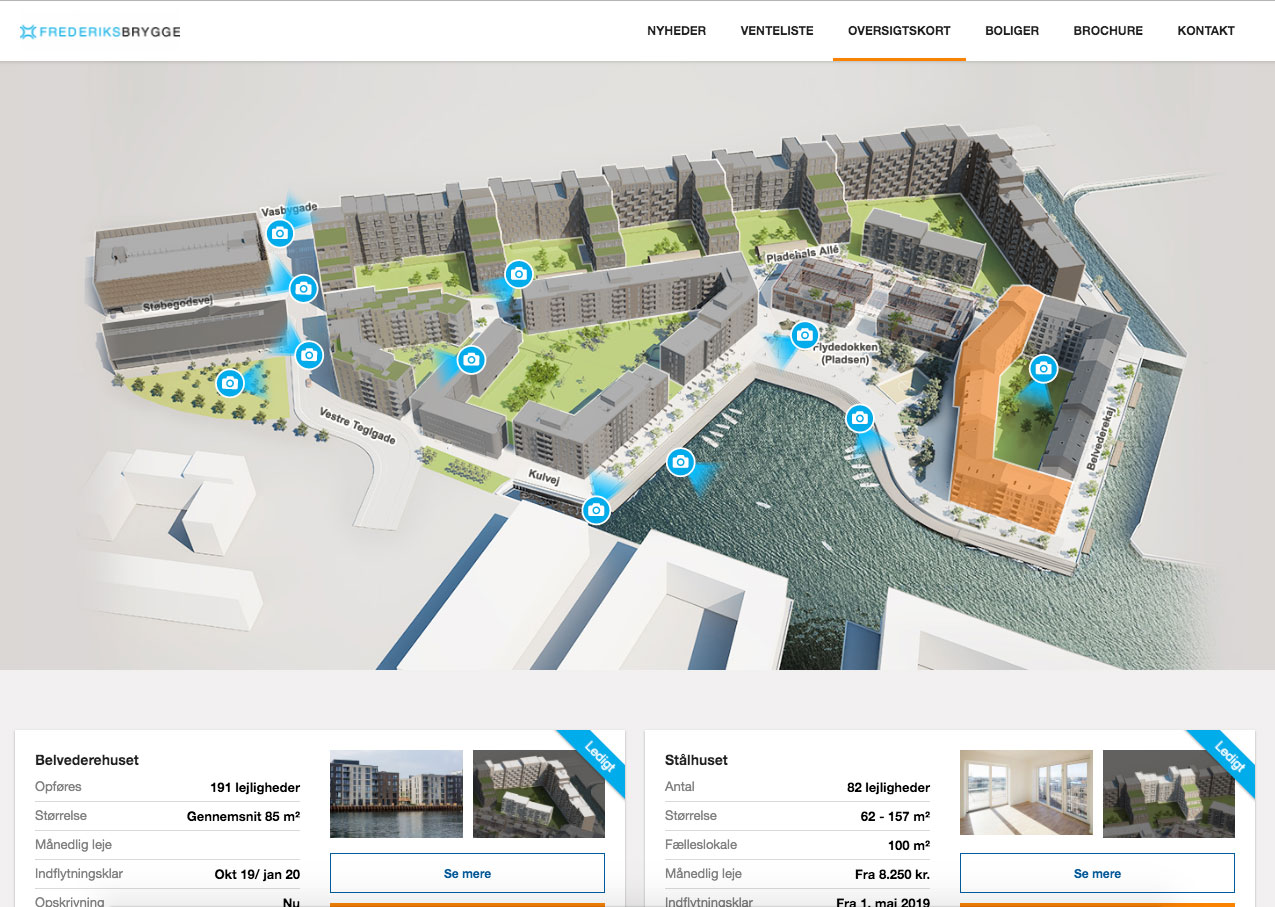Open camera marker beside dark warehouse building

[309, 354]
